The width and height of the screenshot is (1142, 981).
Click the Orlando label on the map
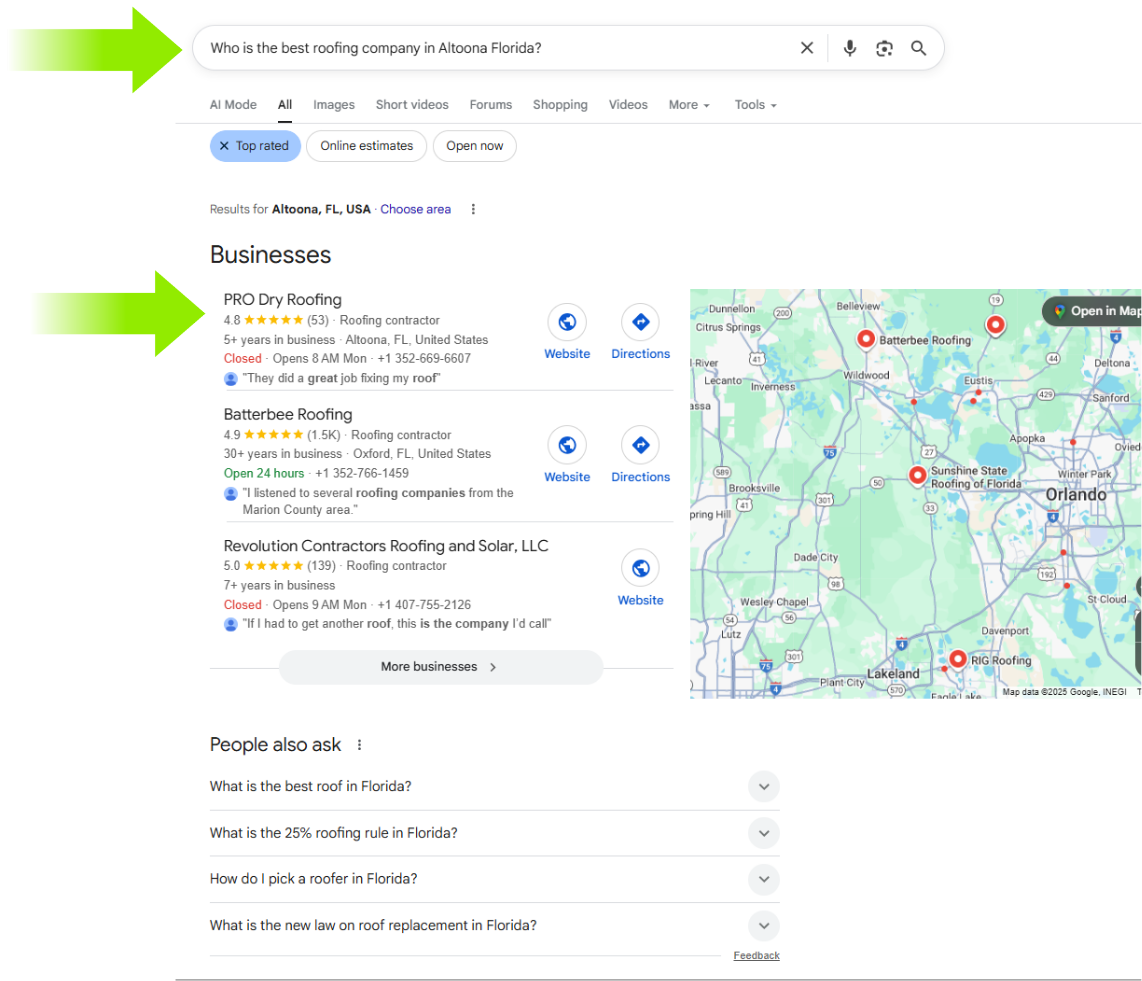pos(1076,495)
